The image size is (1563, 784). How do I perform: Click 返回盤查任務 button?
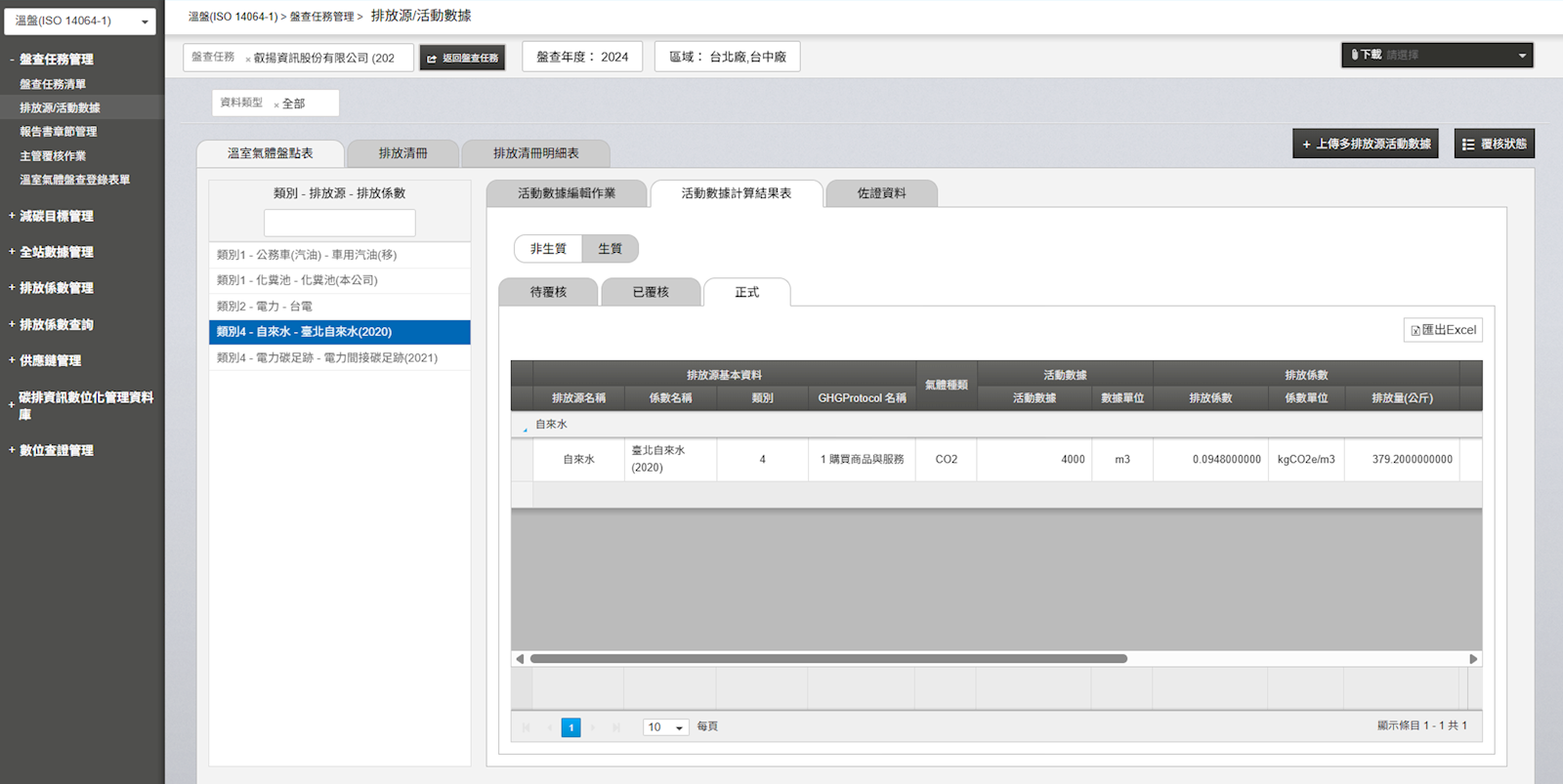coord(462,59)
